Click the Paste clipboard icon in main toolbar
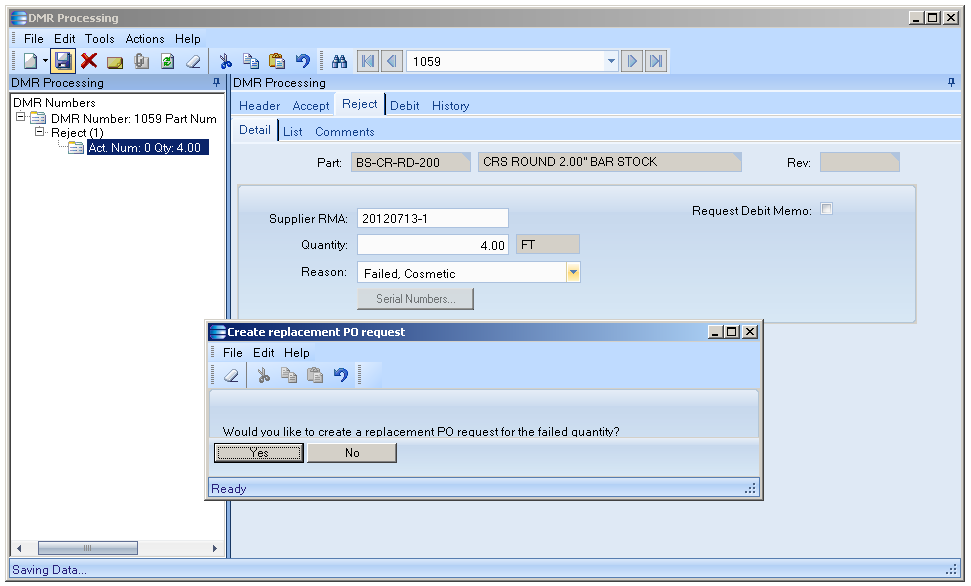The width and height of the screenshot is (971, 586). [277, 61]
